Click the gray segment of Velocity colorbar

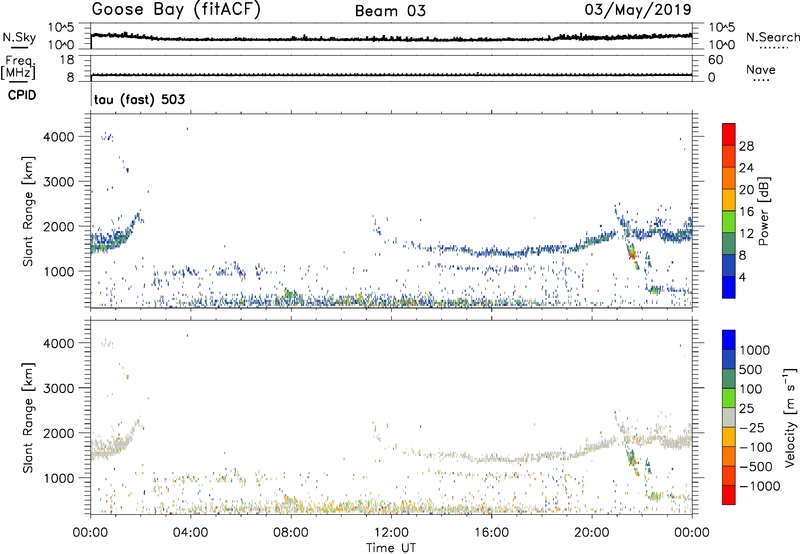(729, 418)
